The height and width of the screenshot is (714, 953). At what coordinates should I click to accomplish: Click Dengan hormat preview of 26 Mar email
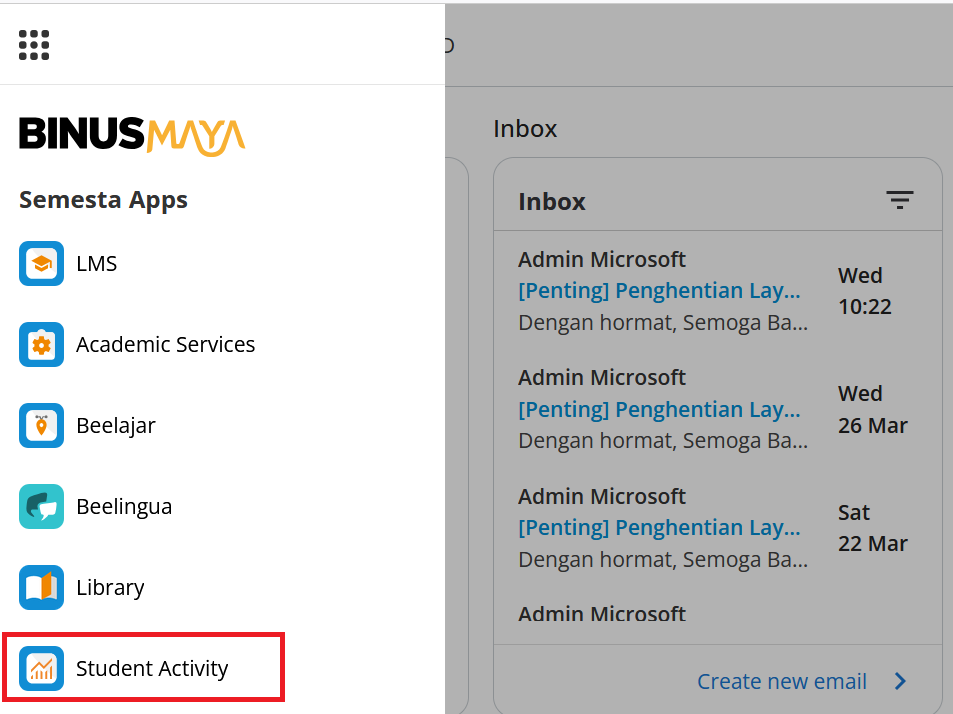(663, 441)
